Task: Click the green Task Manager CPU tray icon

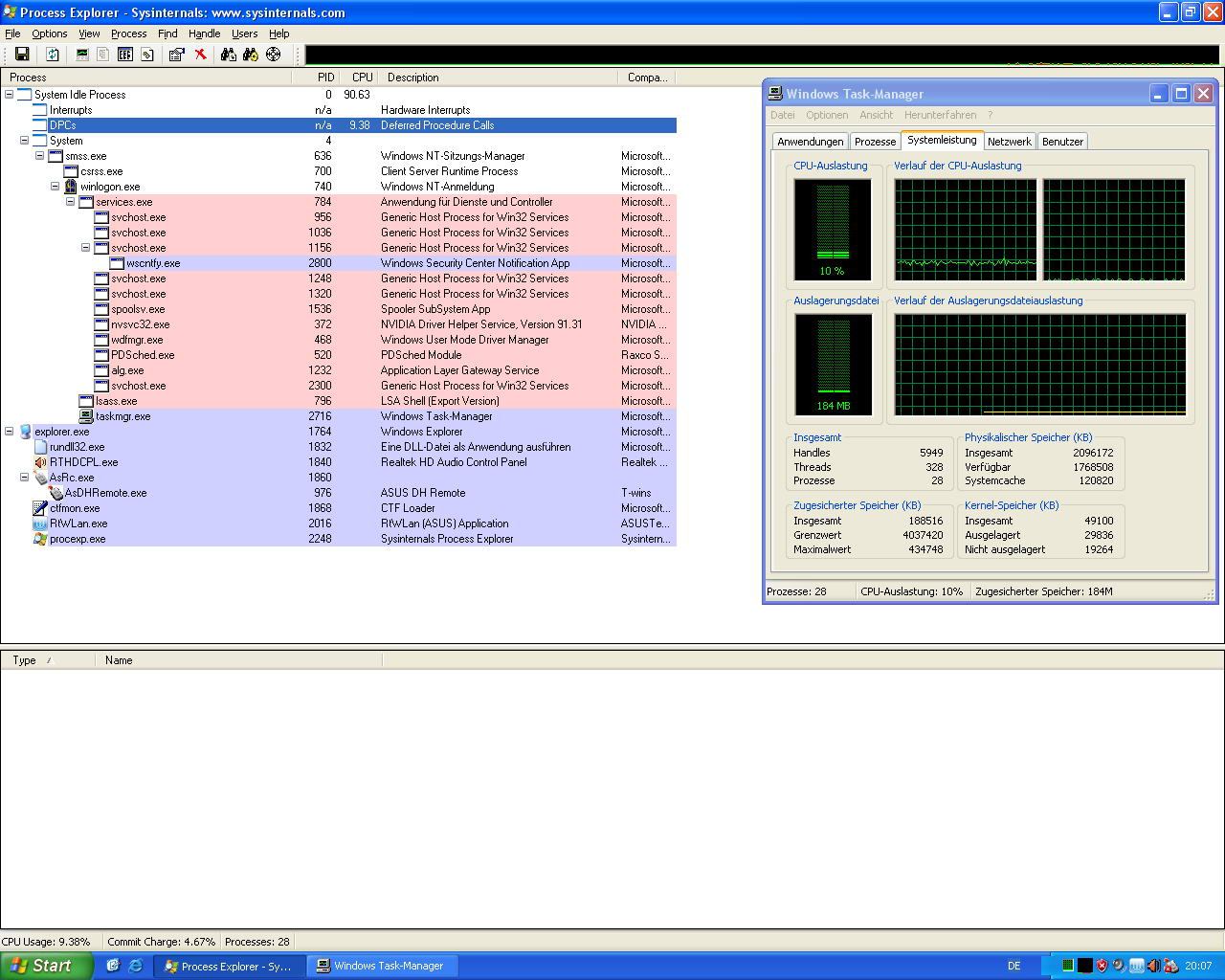Action: click(x=1067, y=966)
